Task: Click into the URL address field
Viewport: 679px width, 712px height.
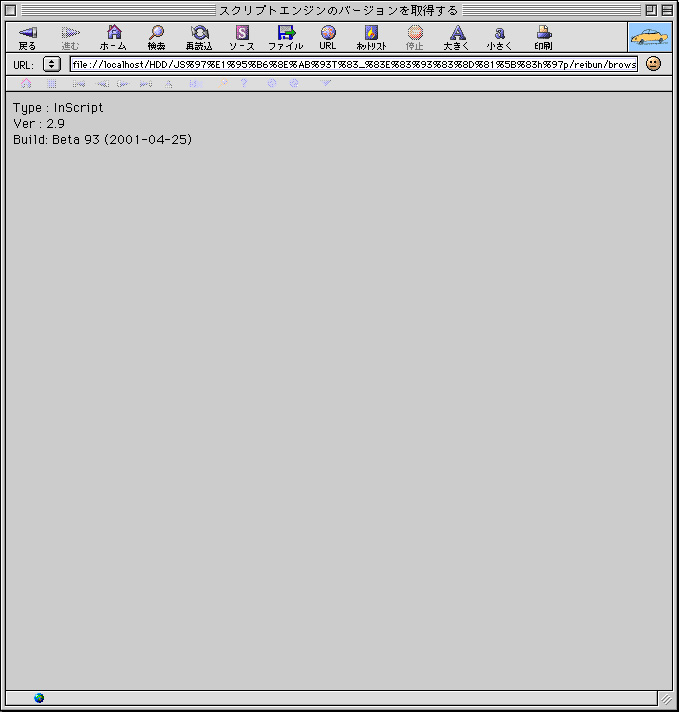Action: click(x=354, y=64)
